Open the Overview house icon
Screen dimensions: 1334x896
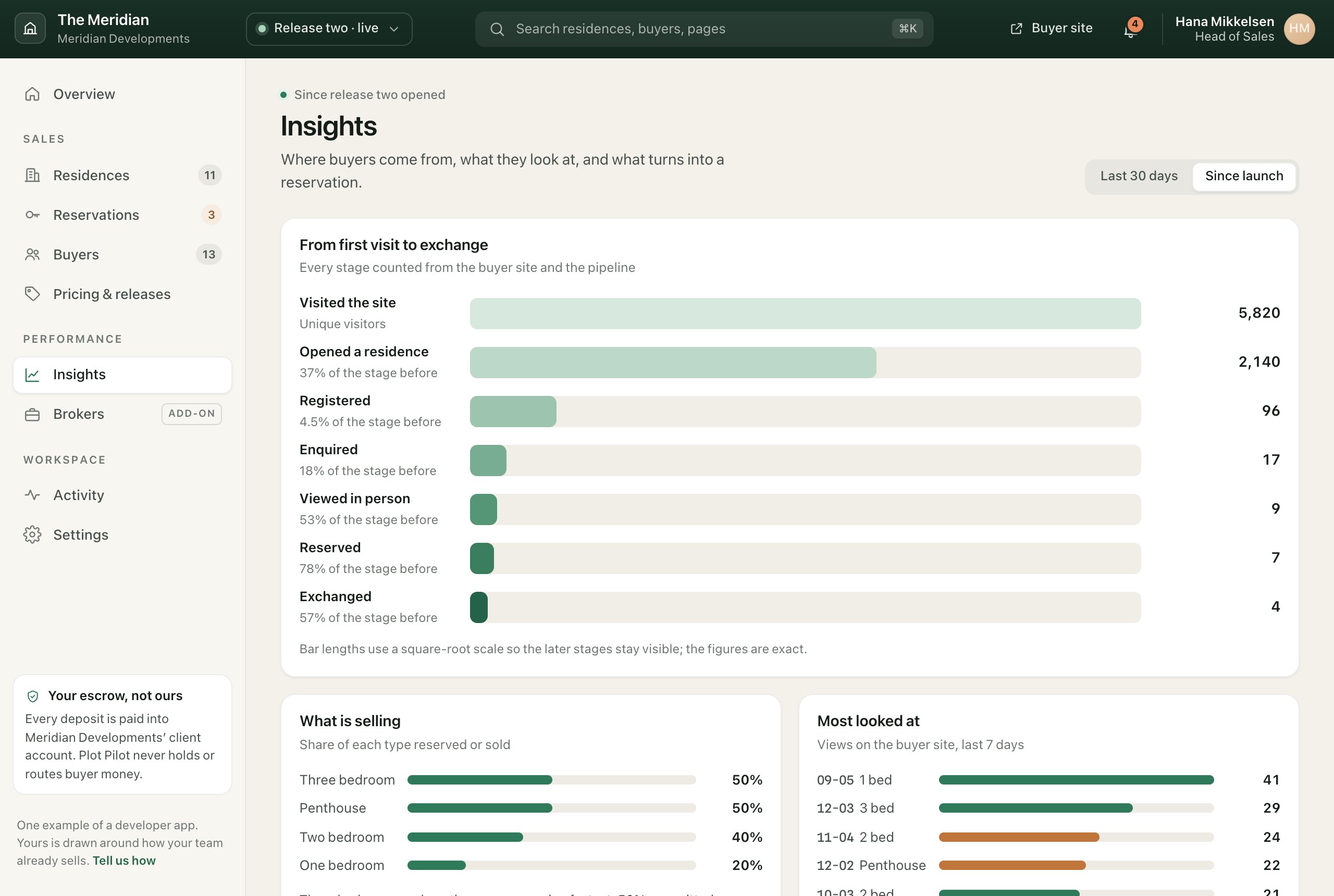click(33, 94)
